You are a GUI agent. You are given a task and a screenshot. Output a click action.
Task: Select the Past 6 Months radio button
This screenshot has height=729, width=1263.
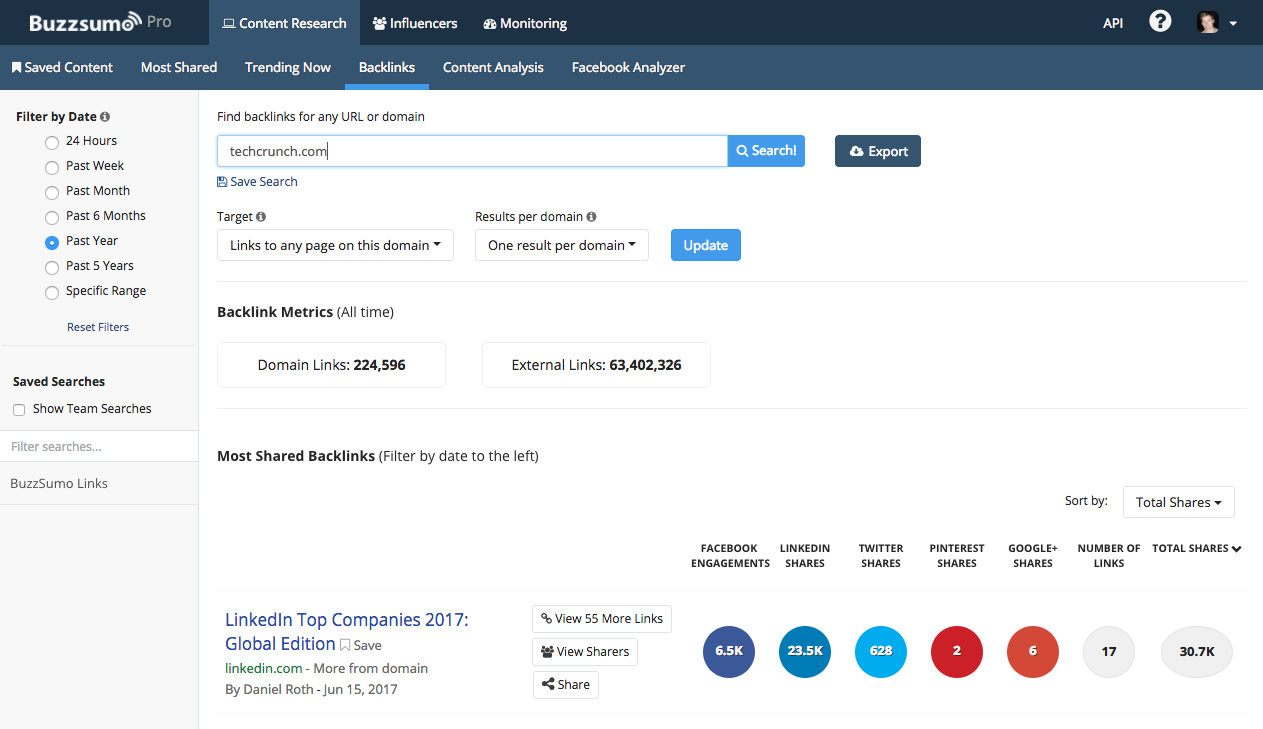(x=52, y=217)
